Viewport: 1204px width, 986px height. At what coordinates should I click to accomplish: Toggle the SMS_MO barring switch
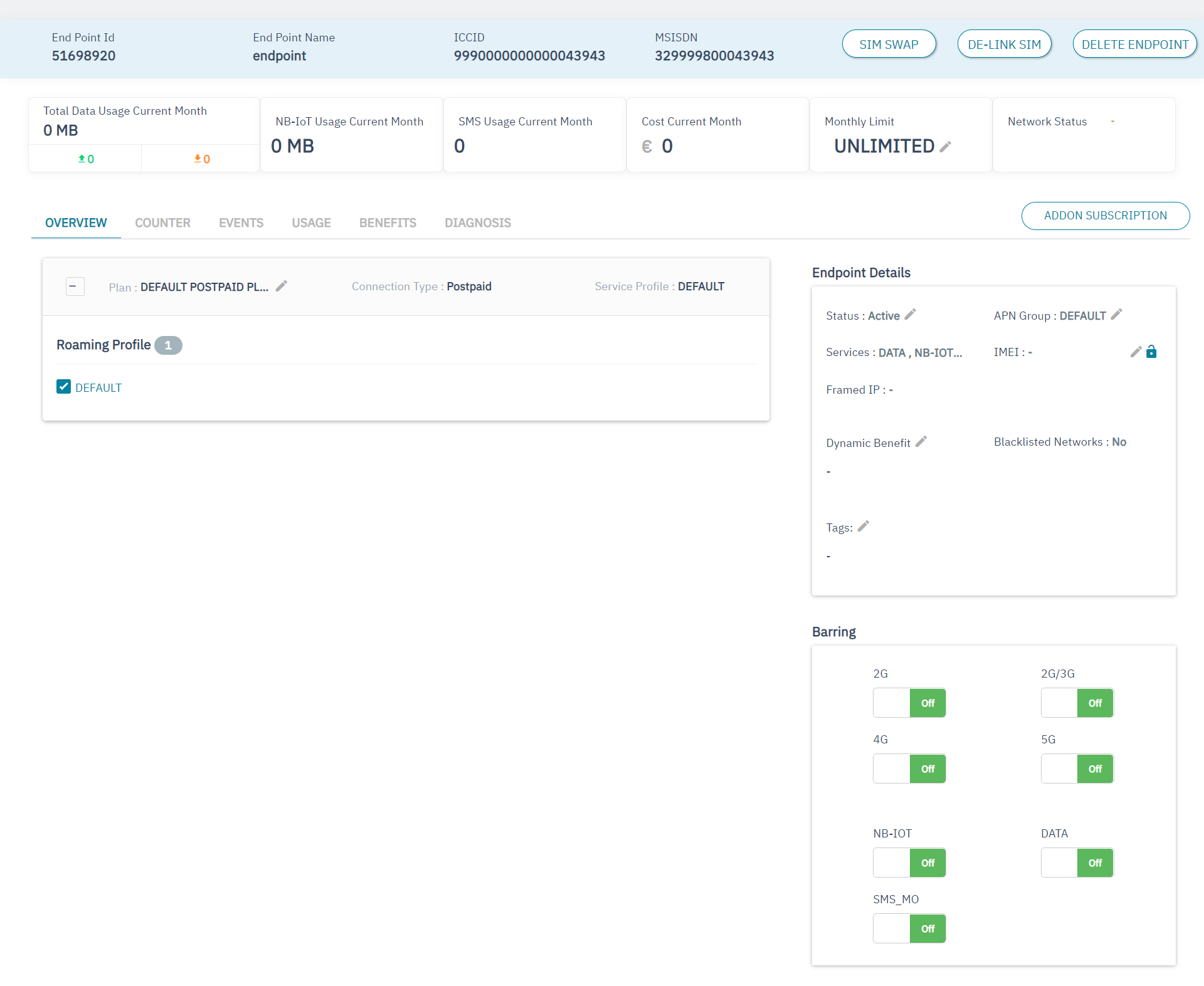909,928
